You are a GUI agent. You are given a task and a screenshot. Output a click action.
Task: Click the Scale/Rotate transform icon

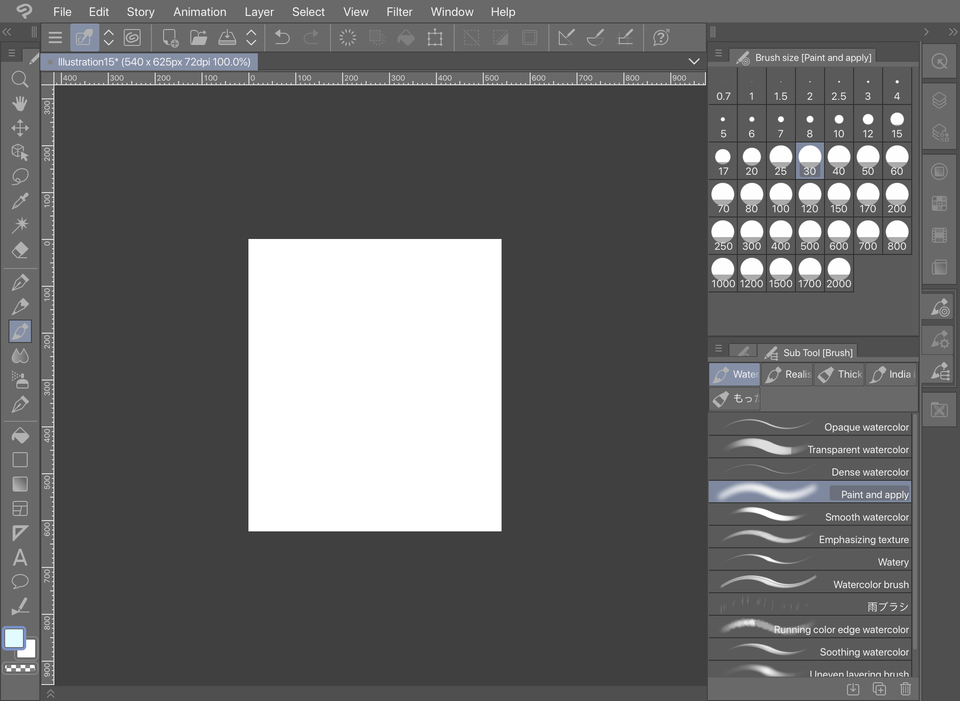pos(435,37)
